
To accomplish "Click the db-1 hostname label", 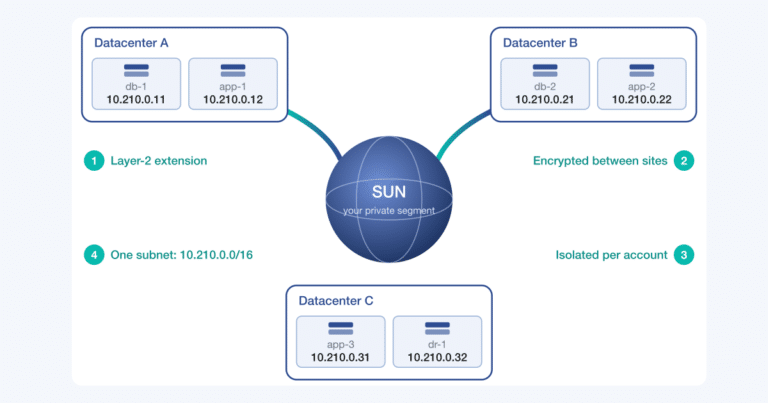I will [x=136, y=87].
